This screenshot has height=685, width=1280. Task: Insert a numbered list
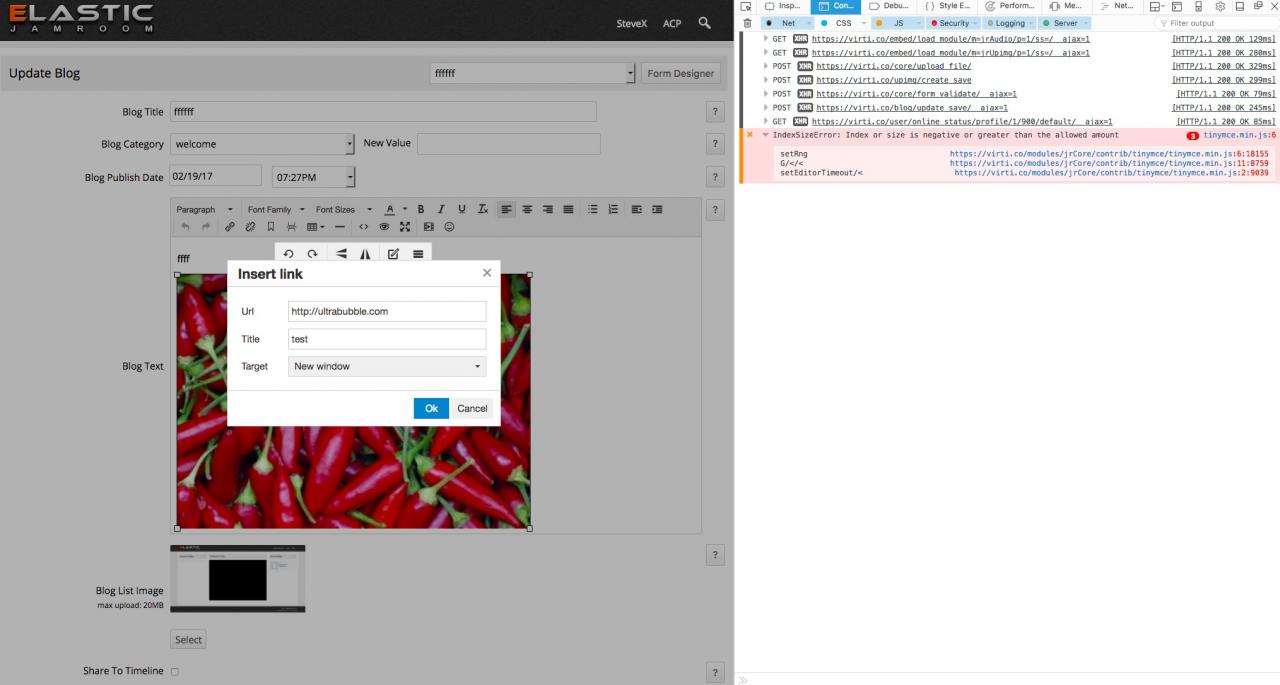tap(613, 209)
